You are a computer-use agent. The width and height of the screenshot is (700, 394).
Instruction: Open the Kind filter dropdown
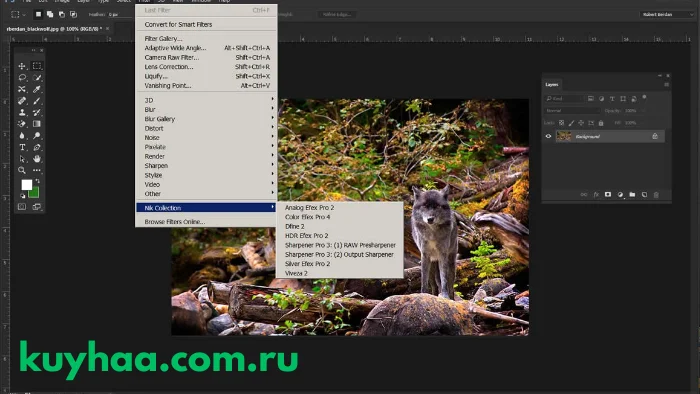[x=563, y=99]
